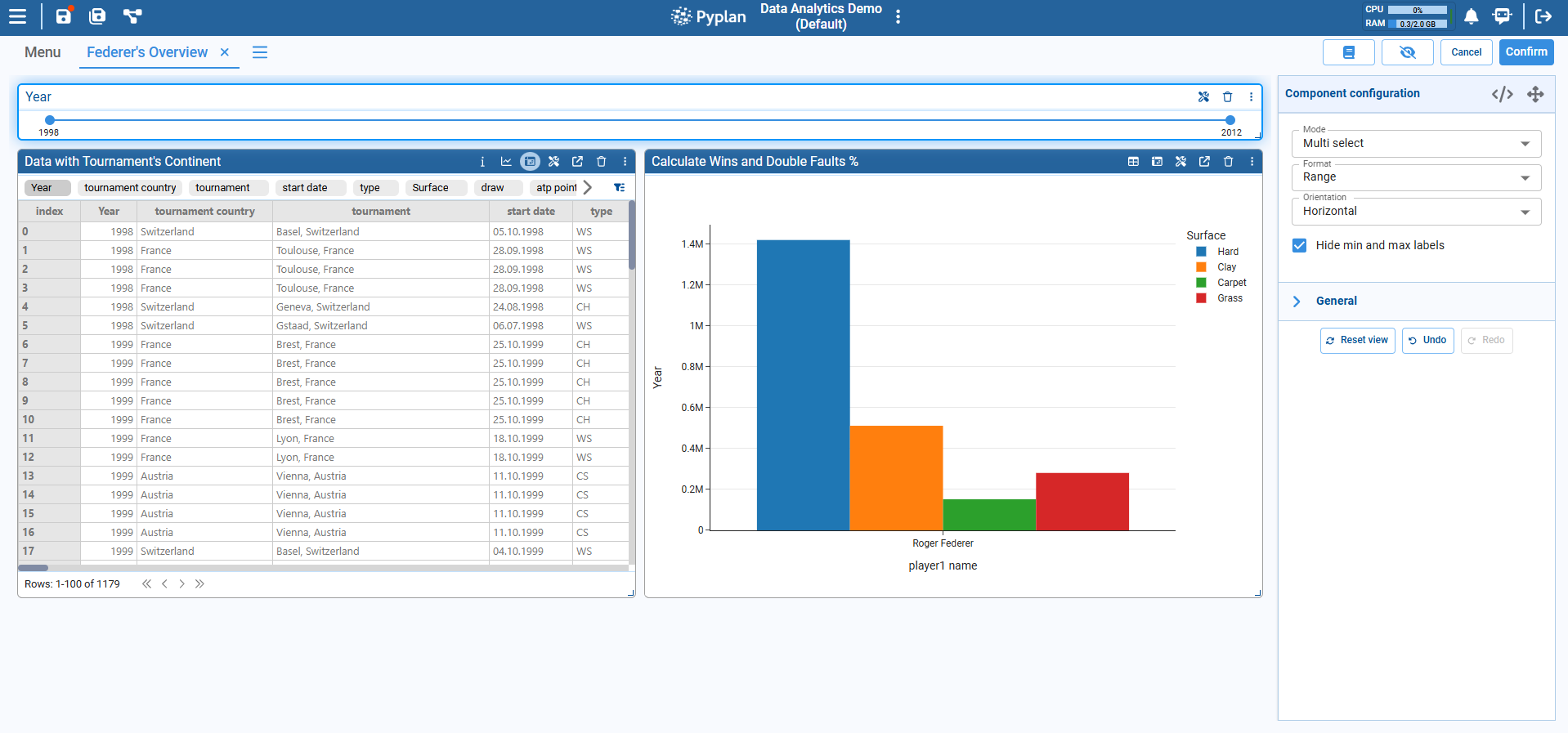This screenshot has height=733, width=1568.
Task: Go to the next page of table rows
Action: (x=181, y=584)
